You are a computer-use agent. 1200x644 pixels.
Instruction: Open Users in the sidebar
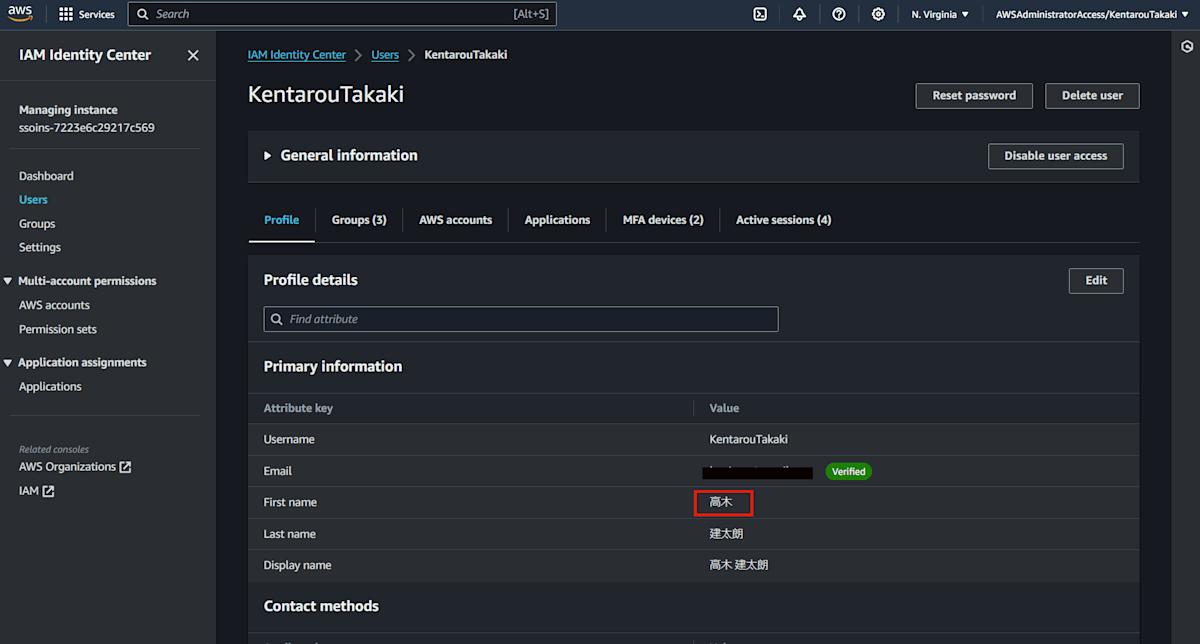[x=33, y=200]
